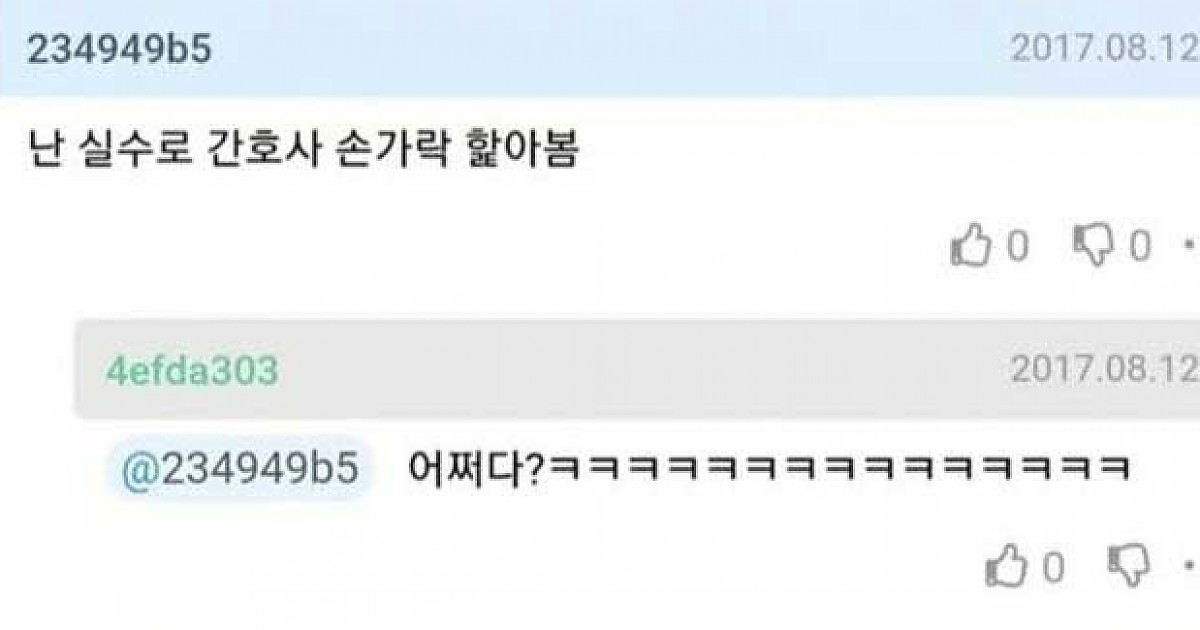This screenshot has height=630, width=1200.
Task: Follow the @234949b5 mention tag
Action: pos(239,469)
